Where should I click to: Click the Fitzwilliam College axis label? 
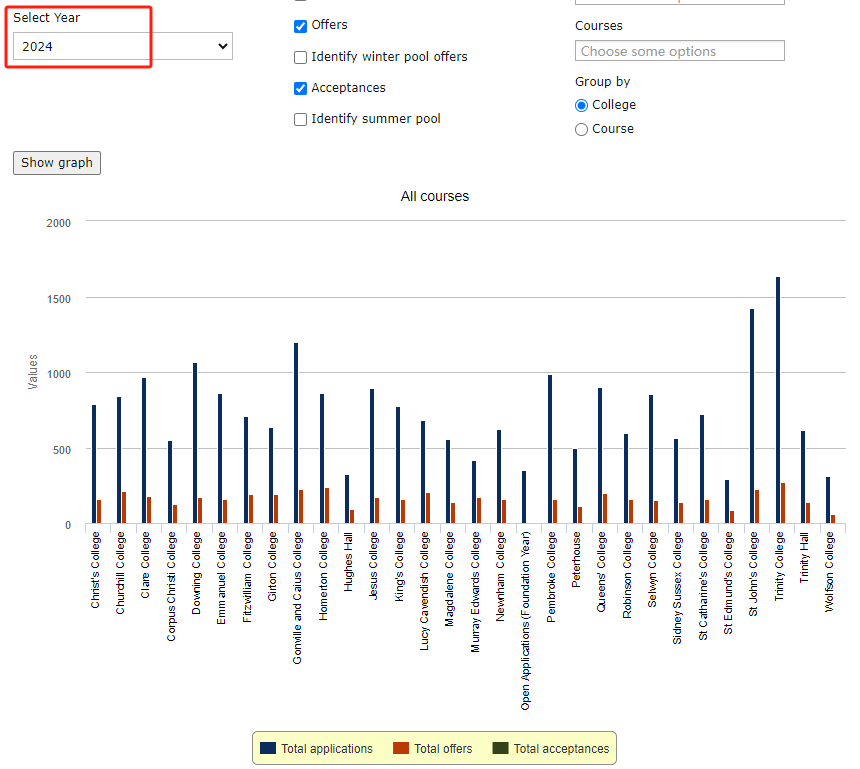click(x=247, y=577)
